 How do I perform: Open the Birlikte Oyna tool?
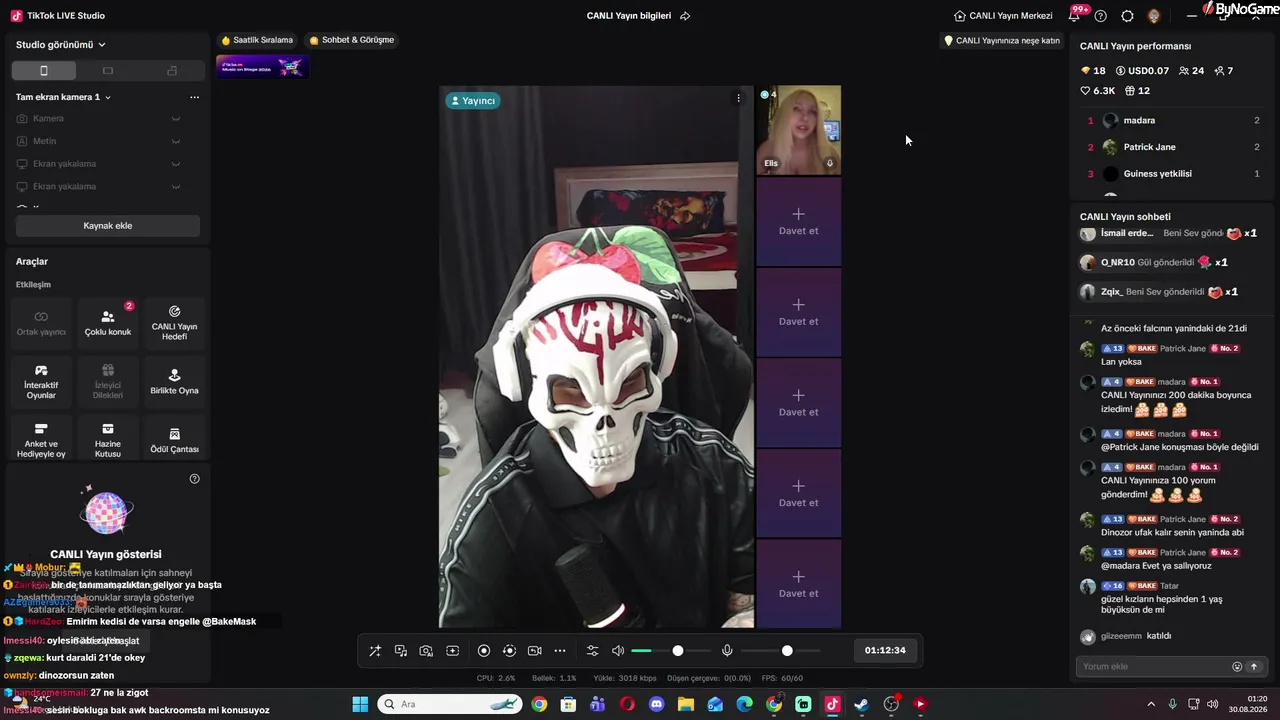click(x=174, y=382)
